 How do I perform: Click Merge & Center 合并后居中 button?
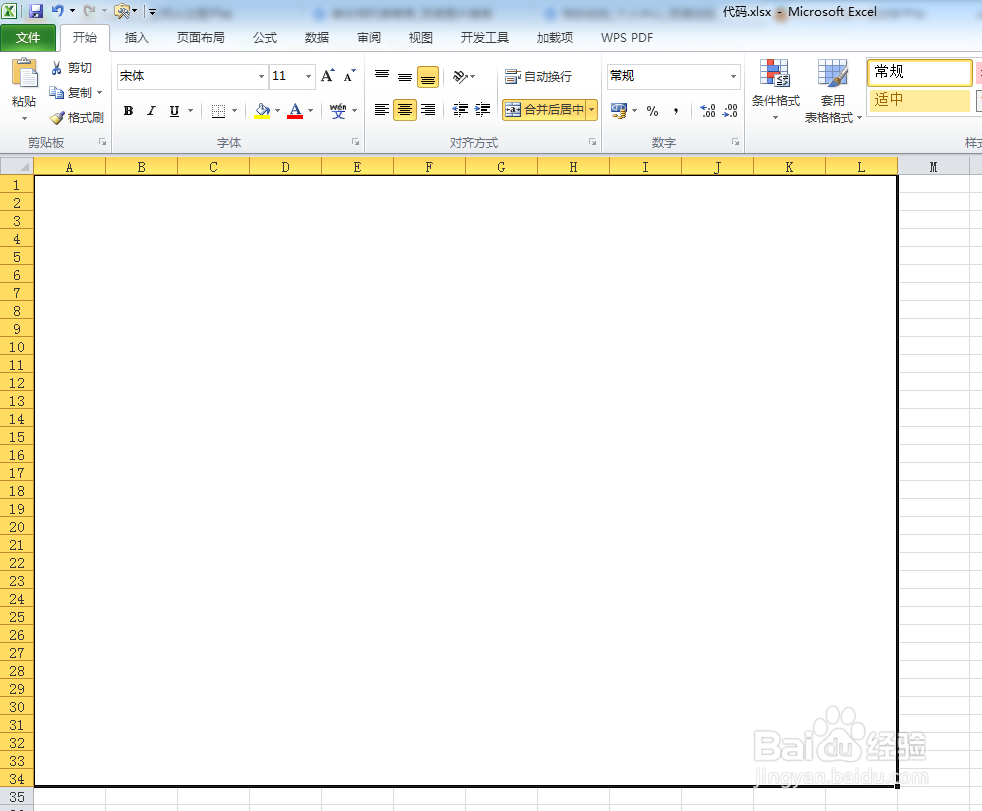pyautogui.click(x=545, y=110)
